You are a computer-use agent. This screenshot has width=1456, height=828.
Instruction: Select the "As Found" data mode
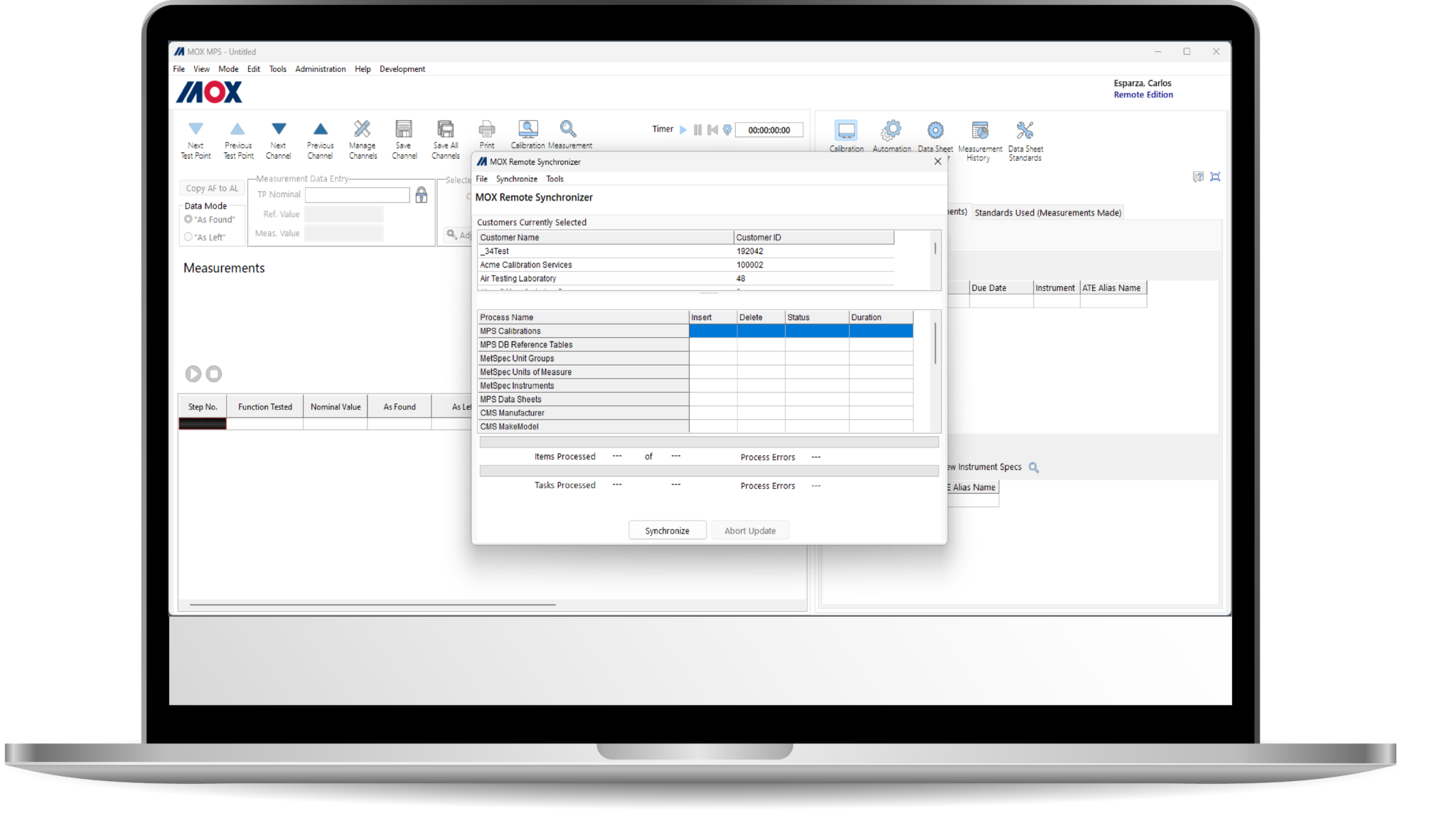pyautogui.click(x=188, y=219)
